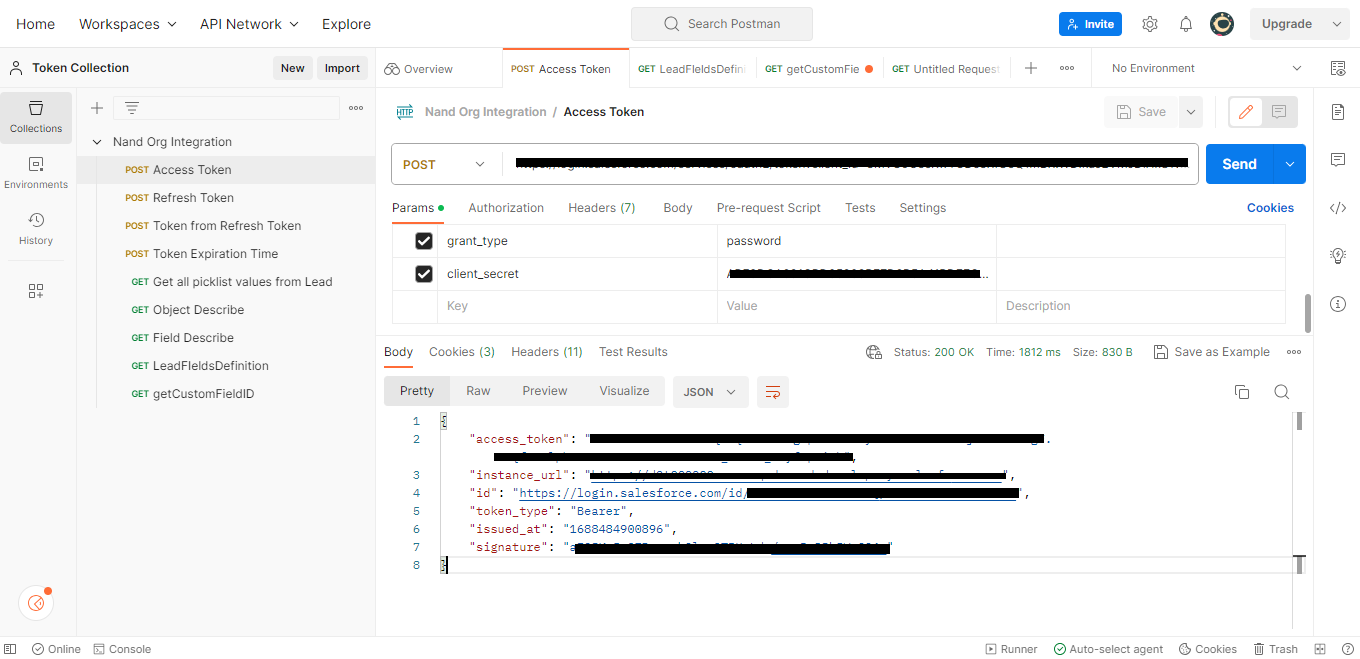The height and width of the screenshot is (659, 1360).
Task: Open related requests lightbulb icon
Action: click(x=1338, y=256)
